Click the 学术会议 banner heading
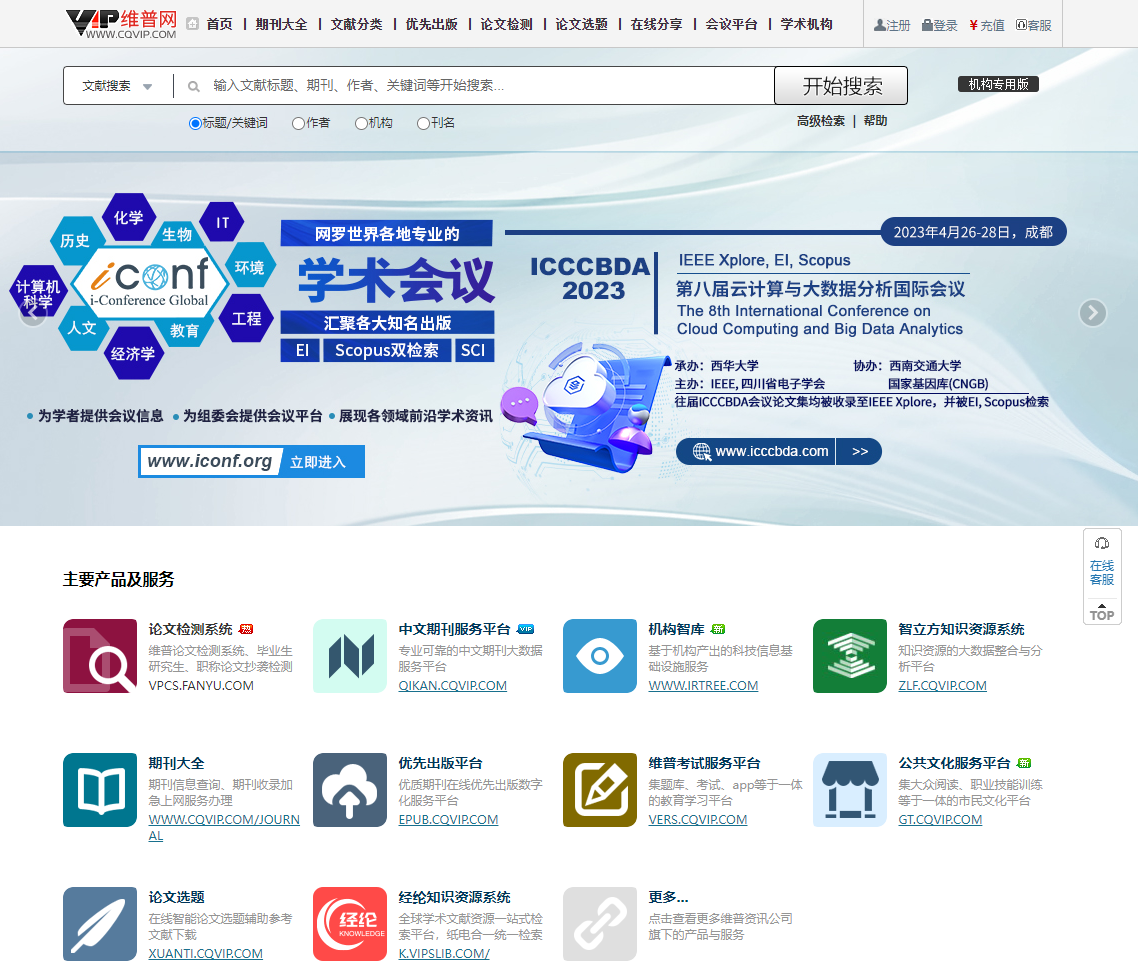This screenshot has width=1138, height=974. [x=396, y=280]
